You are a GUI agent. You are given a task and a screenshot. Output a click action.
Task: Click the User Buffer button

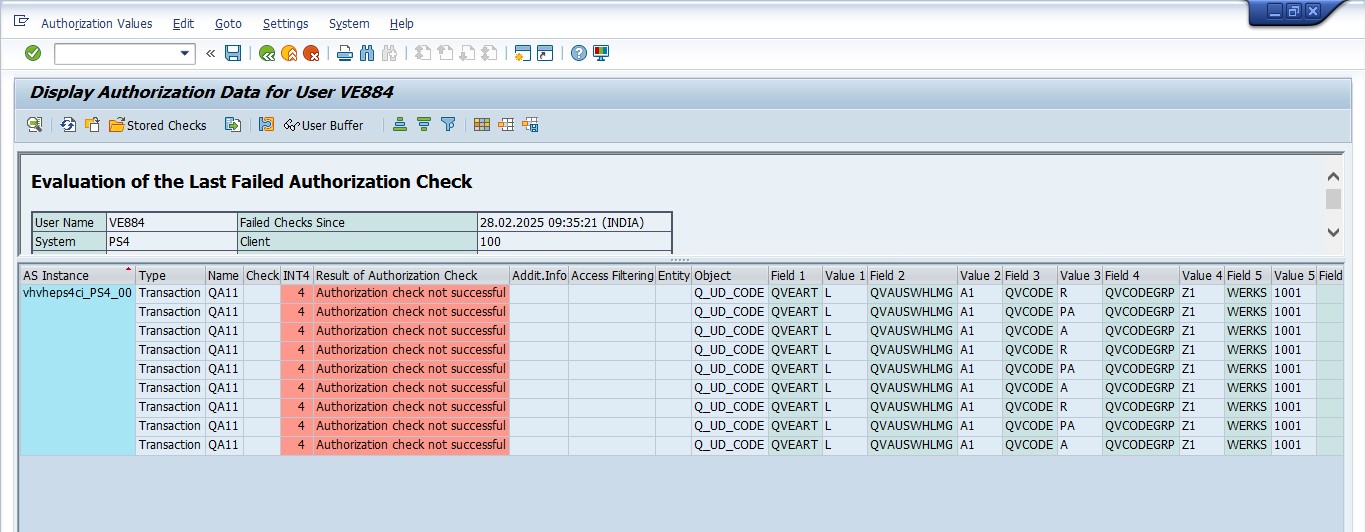324,125
